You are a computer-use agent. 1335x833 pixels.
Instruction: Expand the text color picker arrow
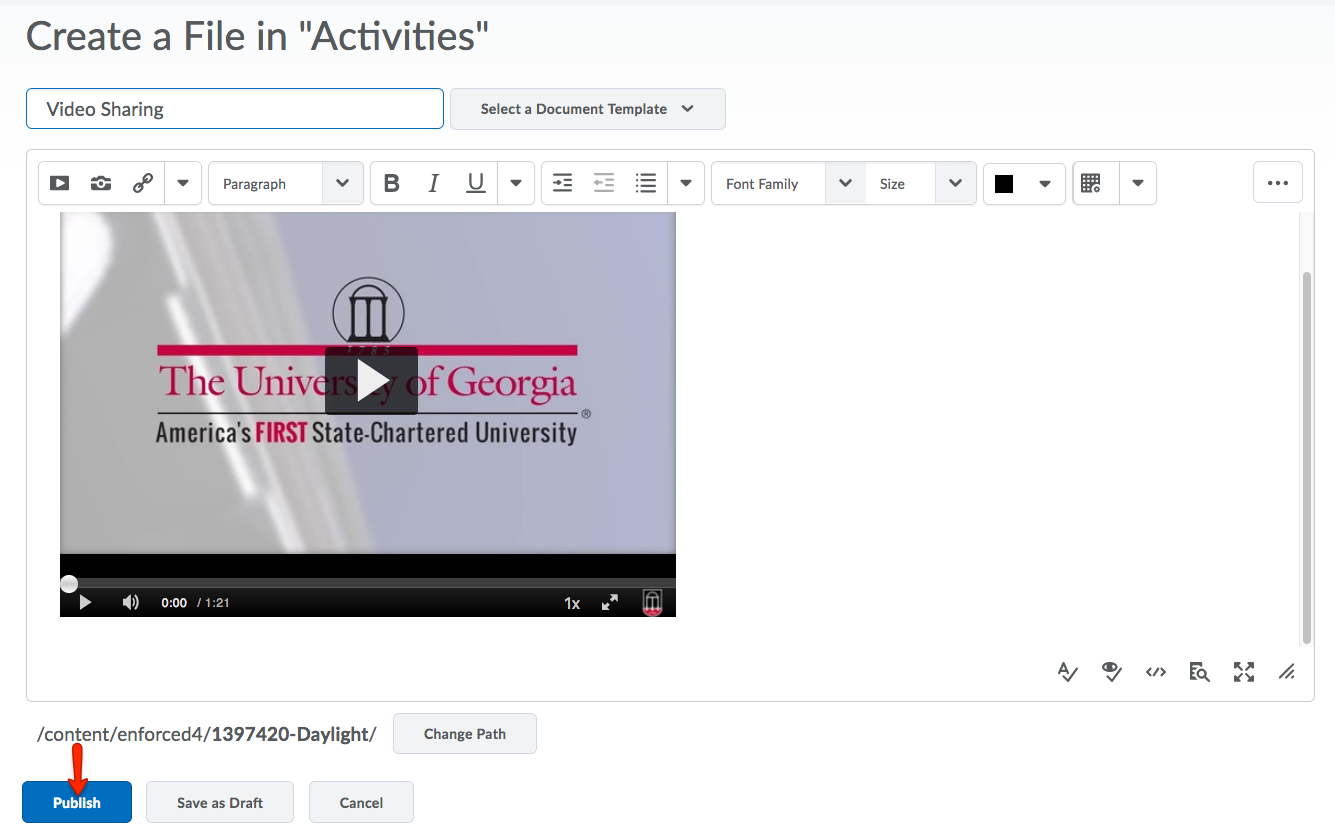tap(1045, 184)
